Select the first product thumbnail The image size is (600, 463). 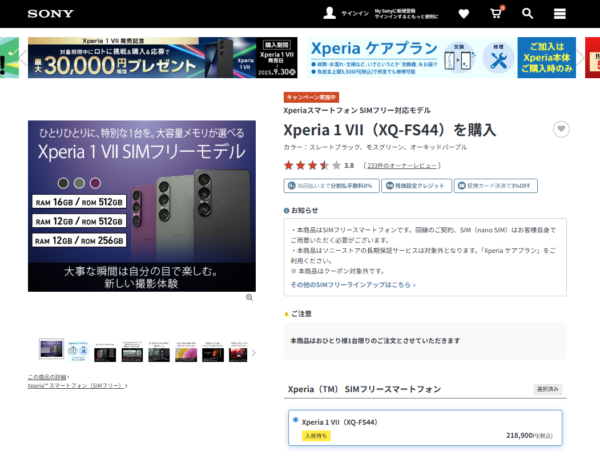[51, 349]
